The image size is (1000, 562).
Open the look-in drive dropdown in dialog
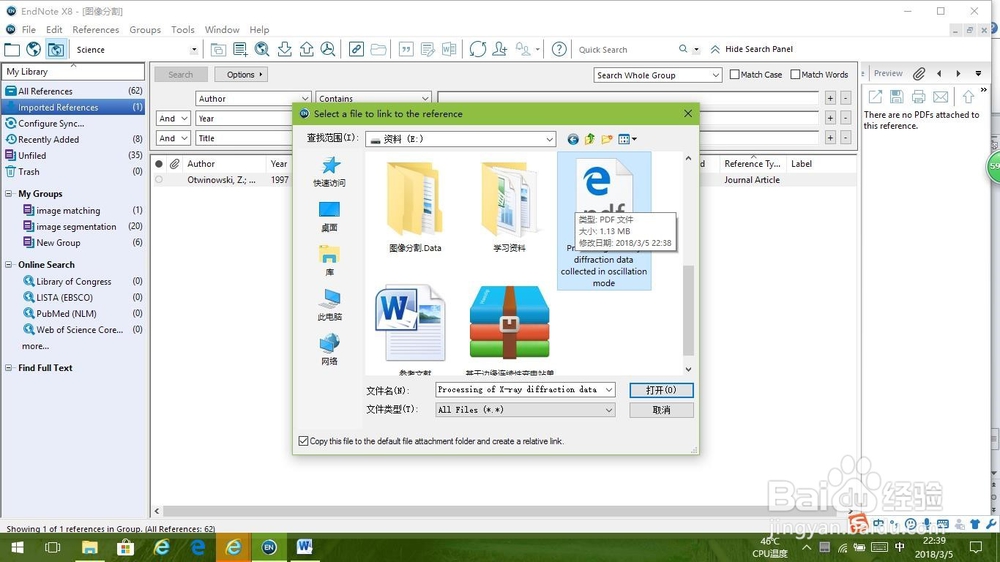[549, 139]
